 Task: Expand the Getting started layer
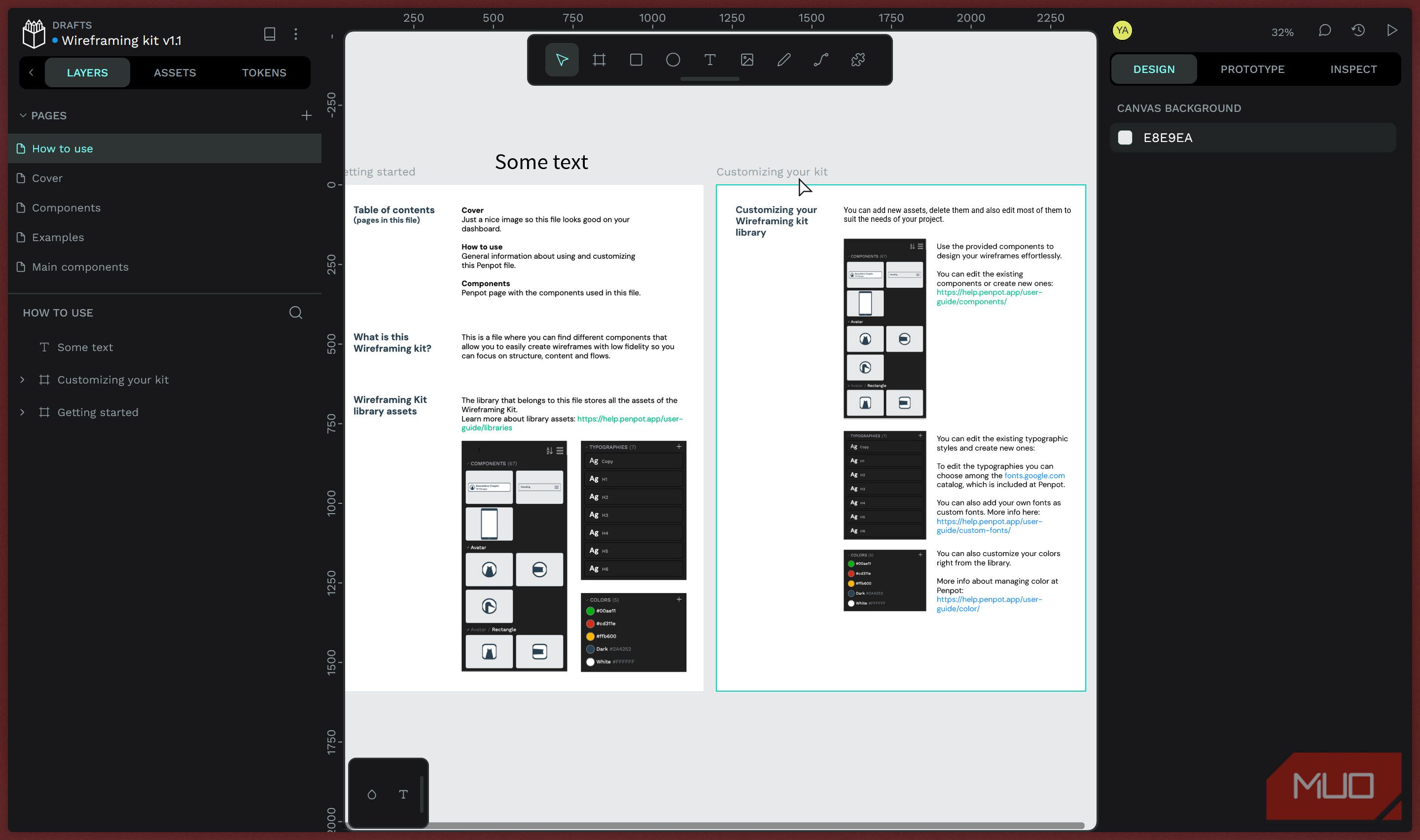[x=22, y=412]
